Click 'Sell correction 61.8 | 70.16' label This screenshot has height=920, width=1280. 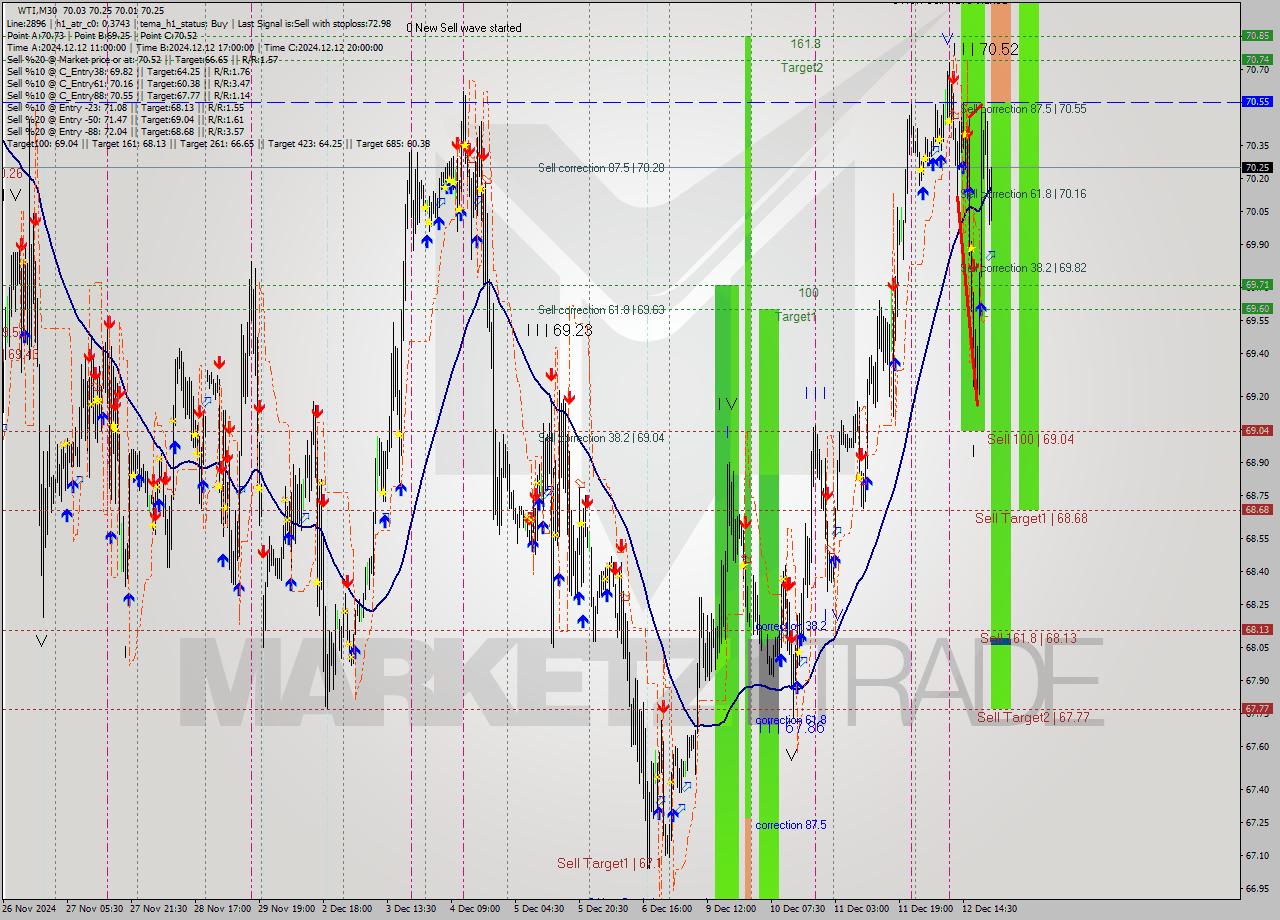pyautogui.click(x=1023, y=194)
